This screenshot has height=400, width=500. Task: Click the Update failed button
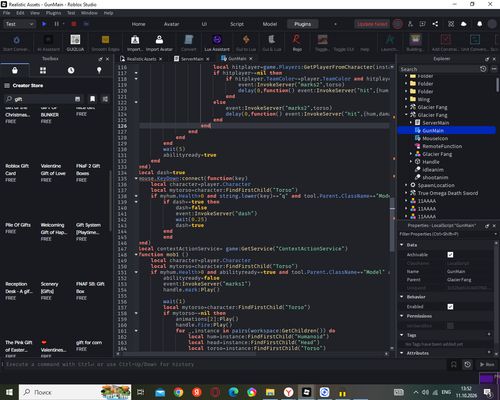click(x=372, y=24)
